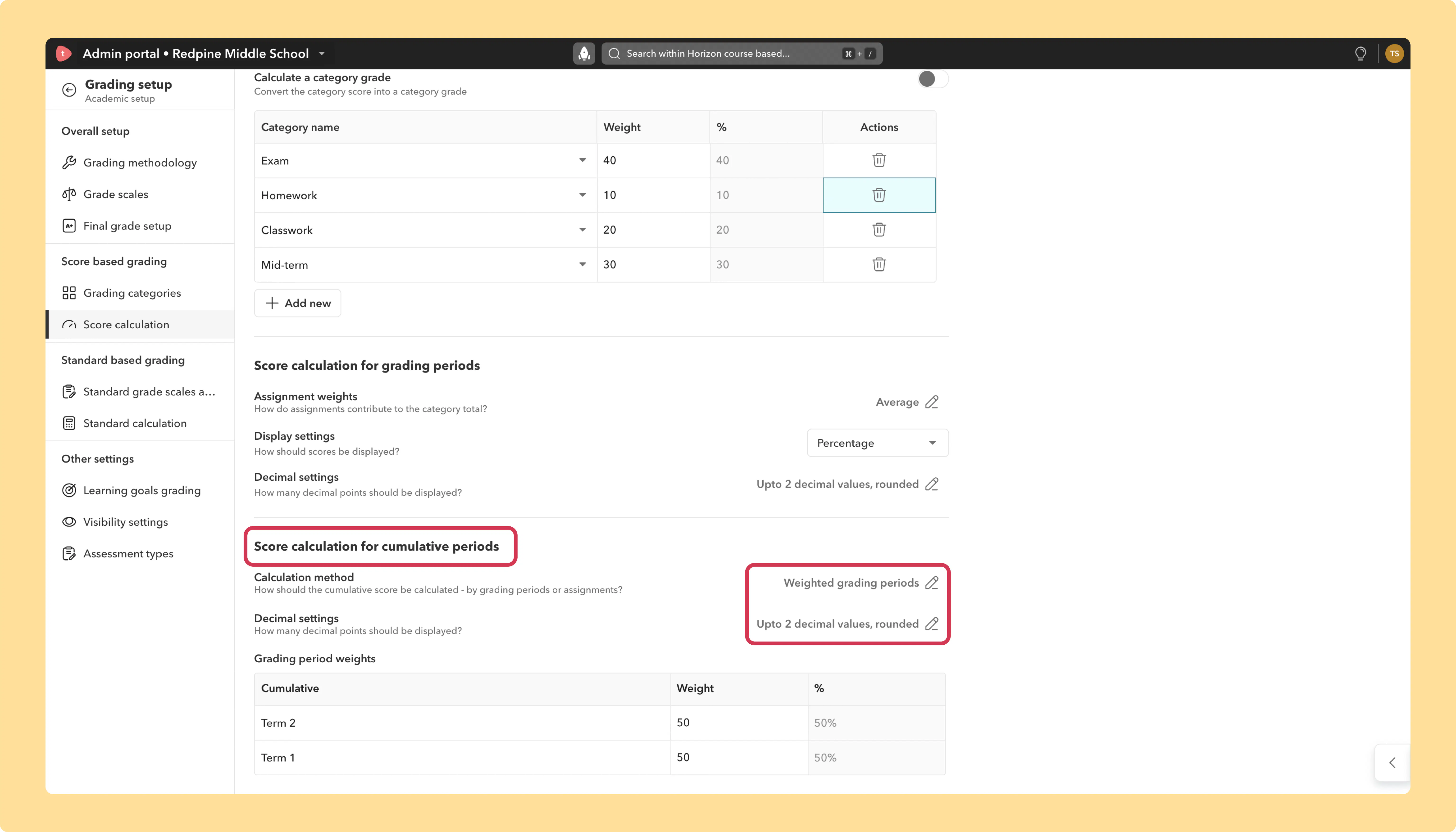Expand the collapsed side panel chevron
1456x832 pixels.
pos(1392,763)
